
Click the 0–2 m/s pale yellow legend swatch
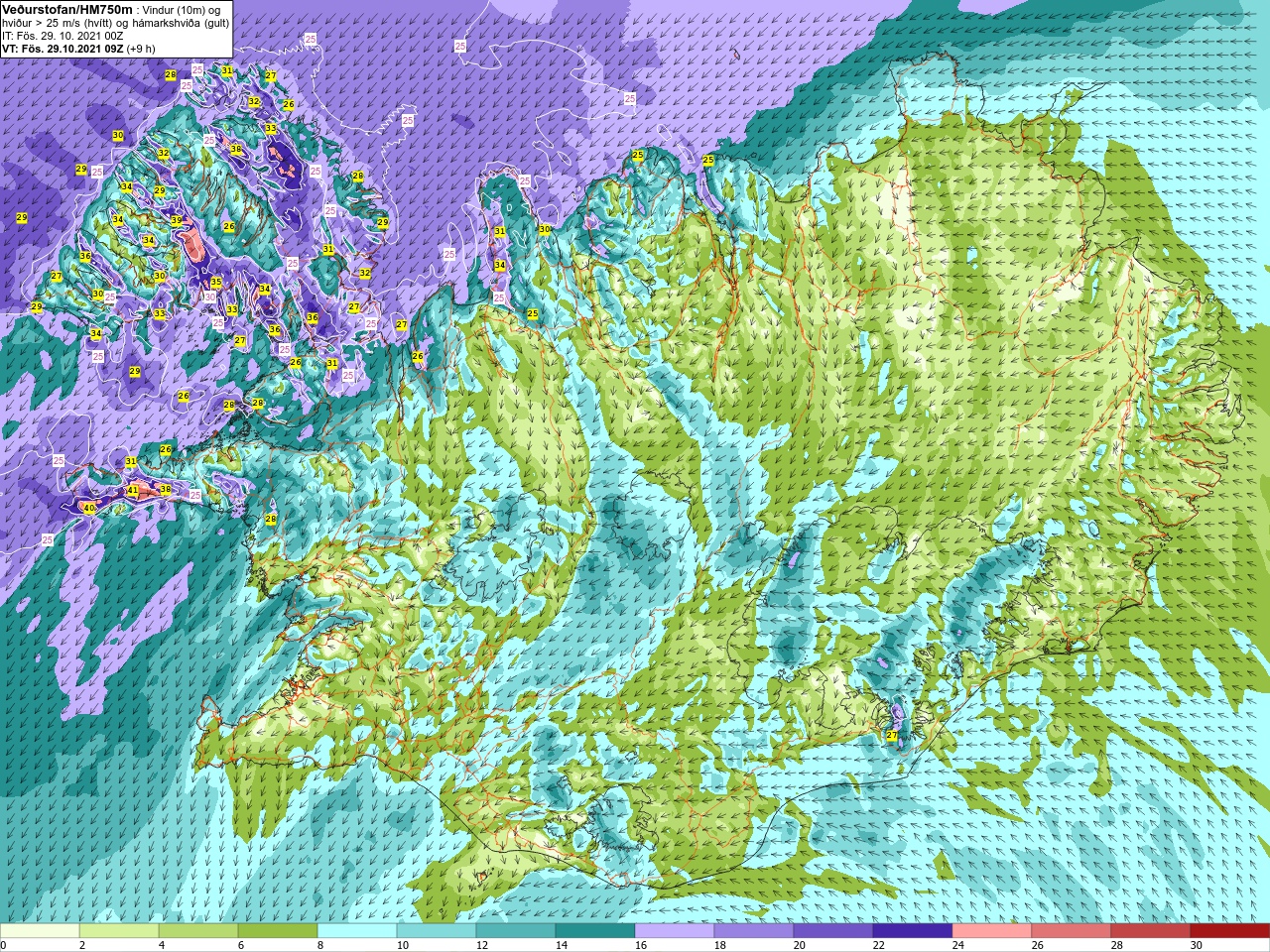tap(40, 931)
